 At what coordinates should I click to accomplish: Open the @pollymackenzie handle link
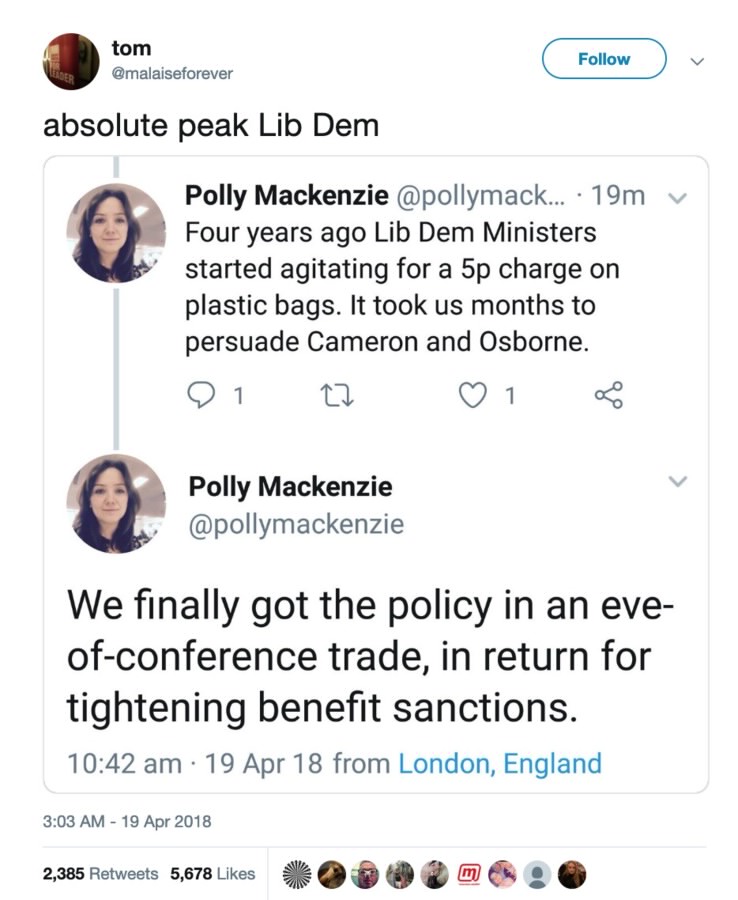(296, 522)
